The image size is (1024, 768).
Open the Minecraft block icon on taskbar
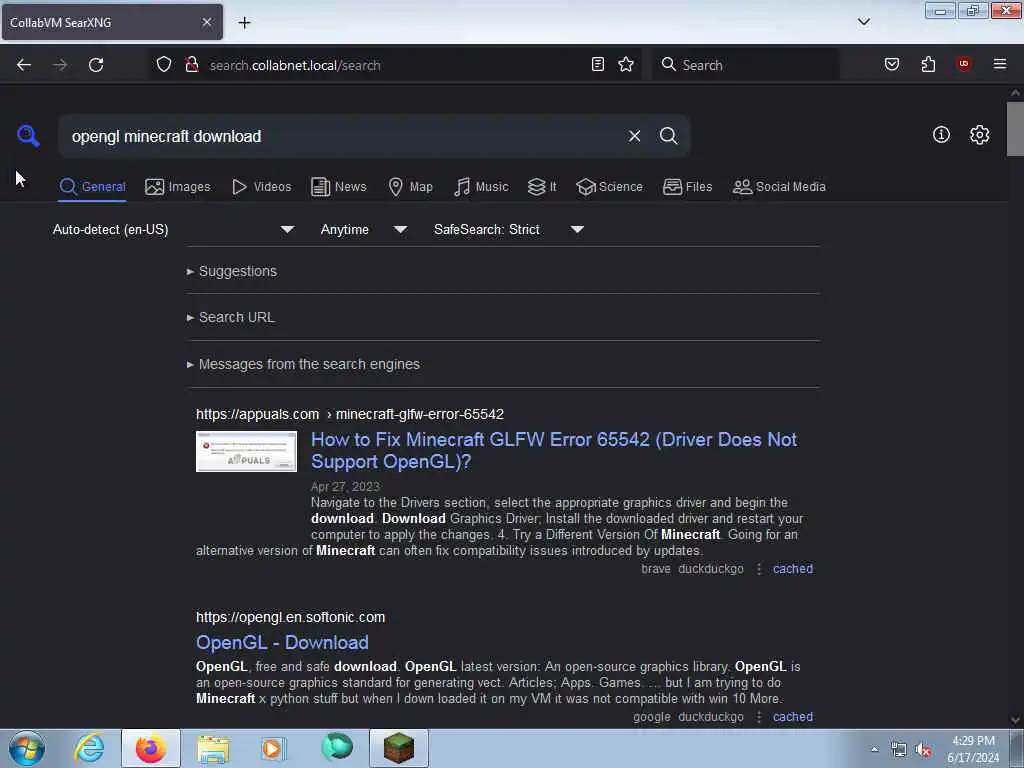point(399,748)
